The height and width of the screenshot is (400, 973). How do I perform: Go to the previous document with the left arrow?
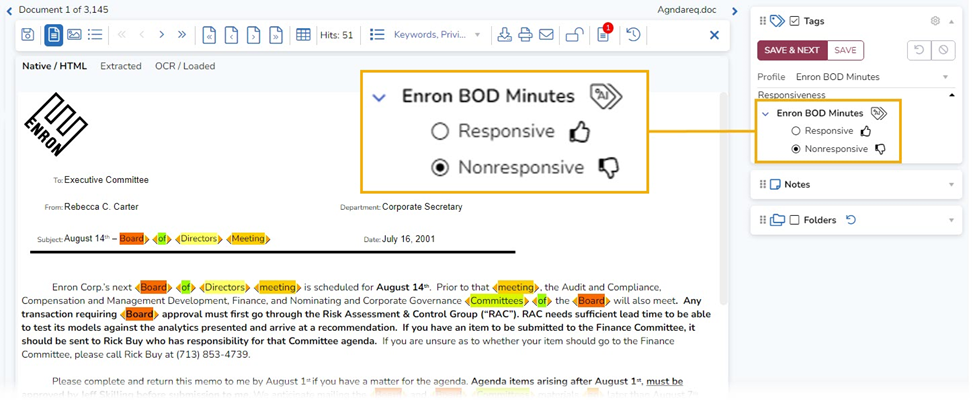141,35
